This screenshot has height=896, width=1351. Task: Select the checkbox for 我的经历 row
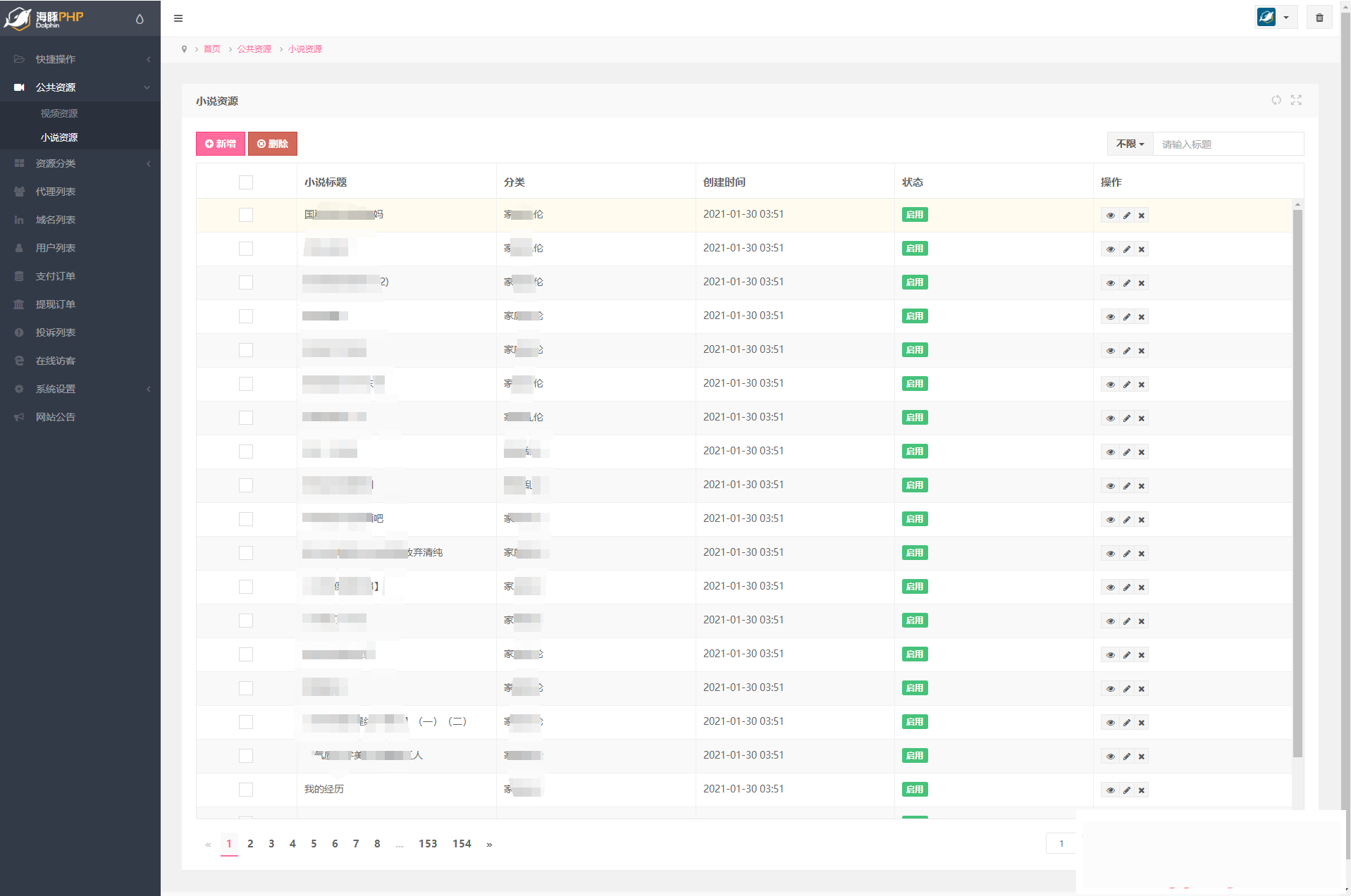tap(246, 790)
